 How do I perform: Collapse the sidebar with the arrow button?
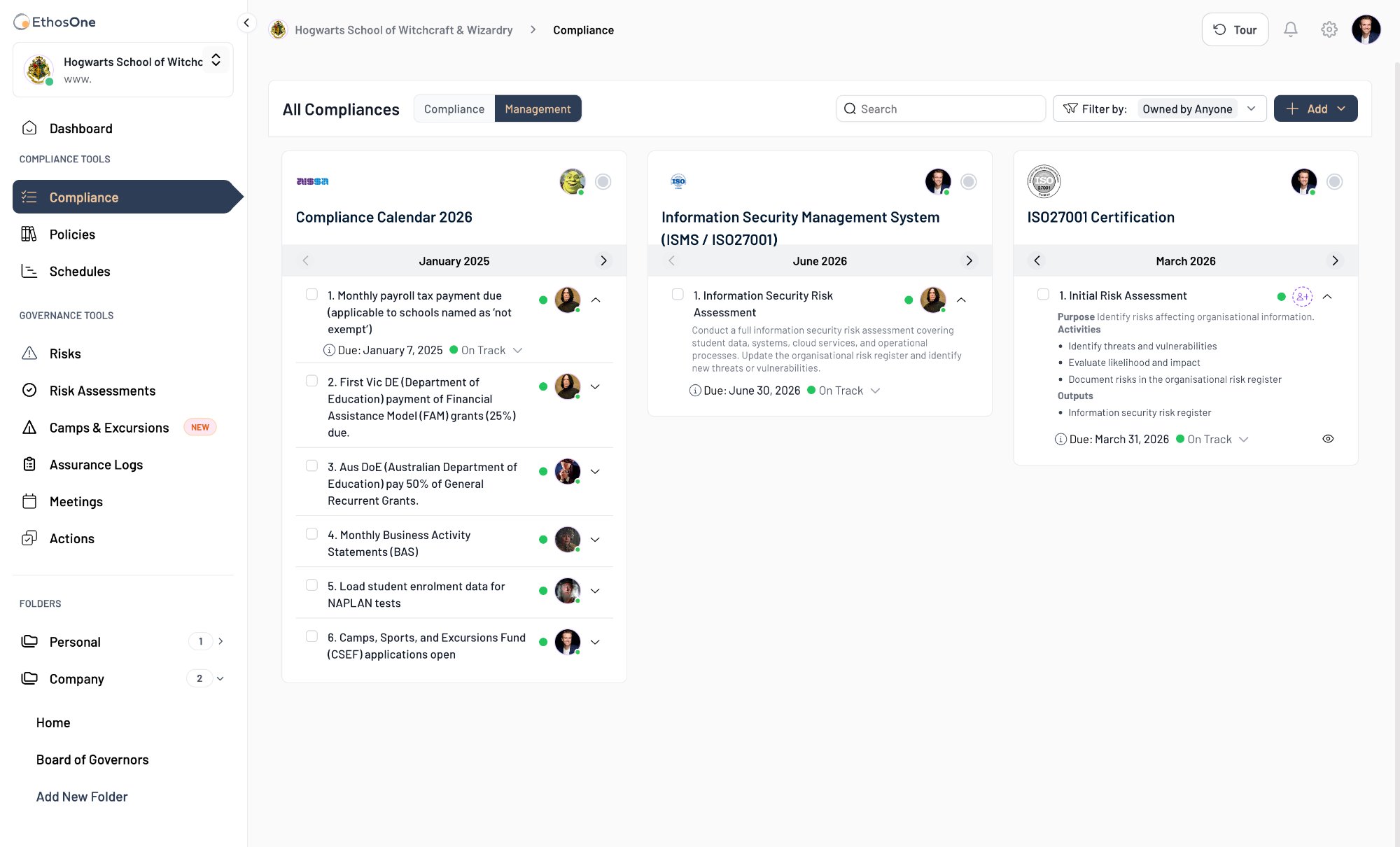coord(246,23)
